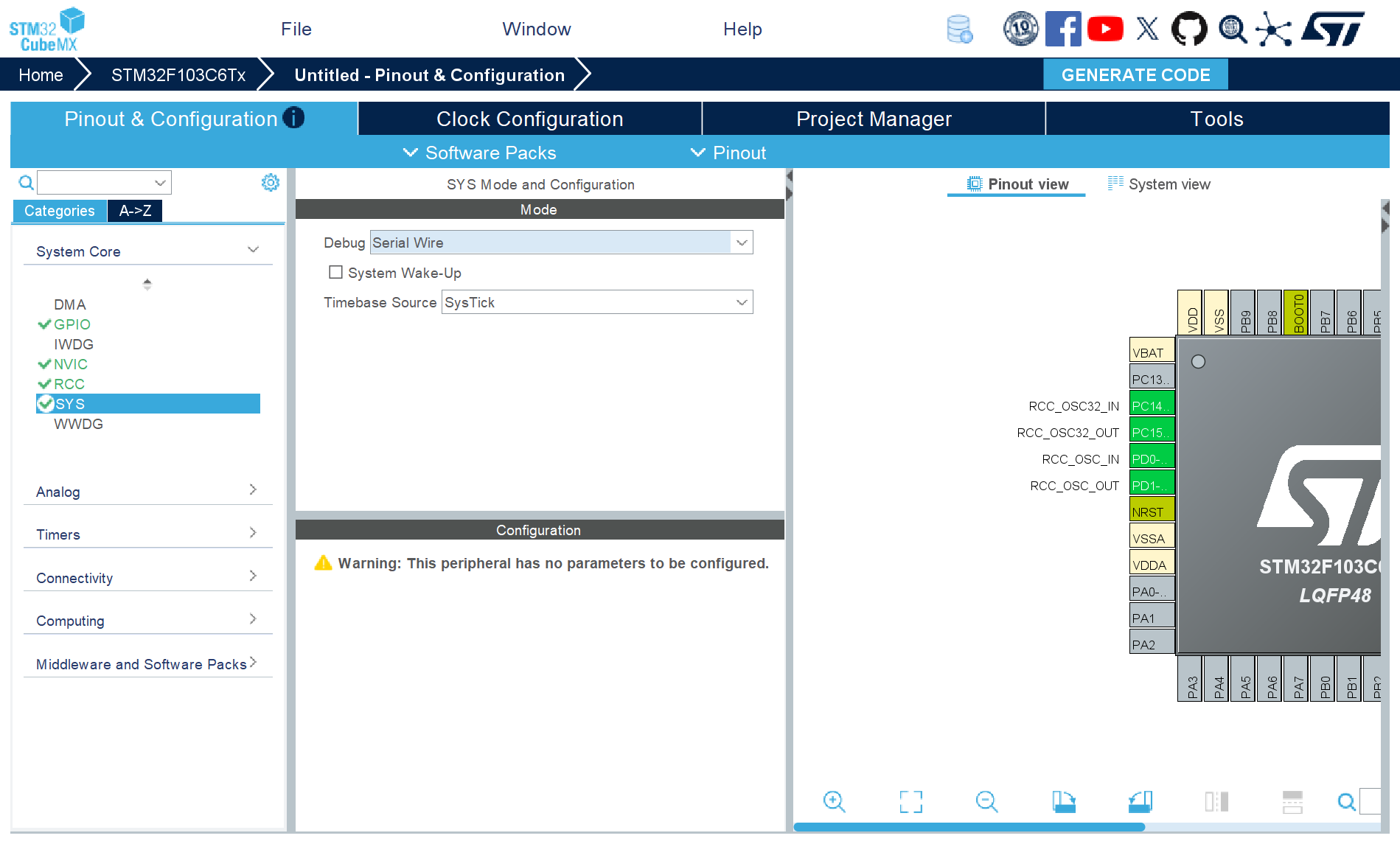This screenshot has width=1400, height=844.
Task: Switch to the Clock Configuration tab
Action: coord(530,119)
